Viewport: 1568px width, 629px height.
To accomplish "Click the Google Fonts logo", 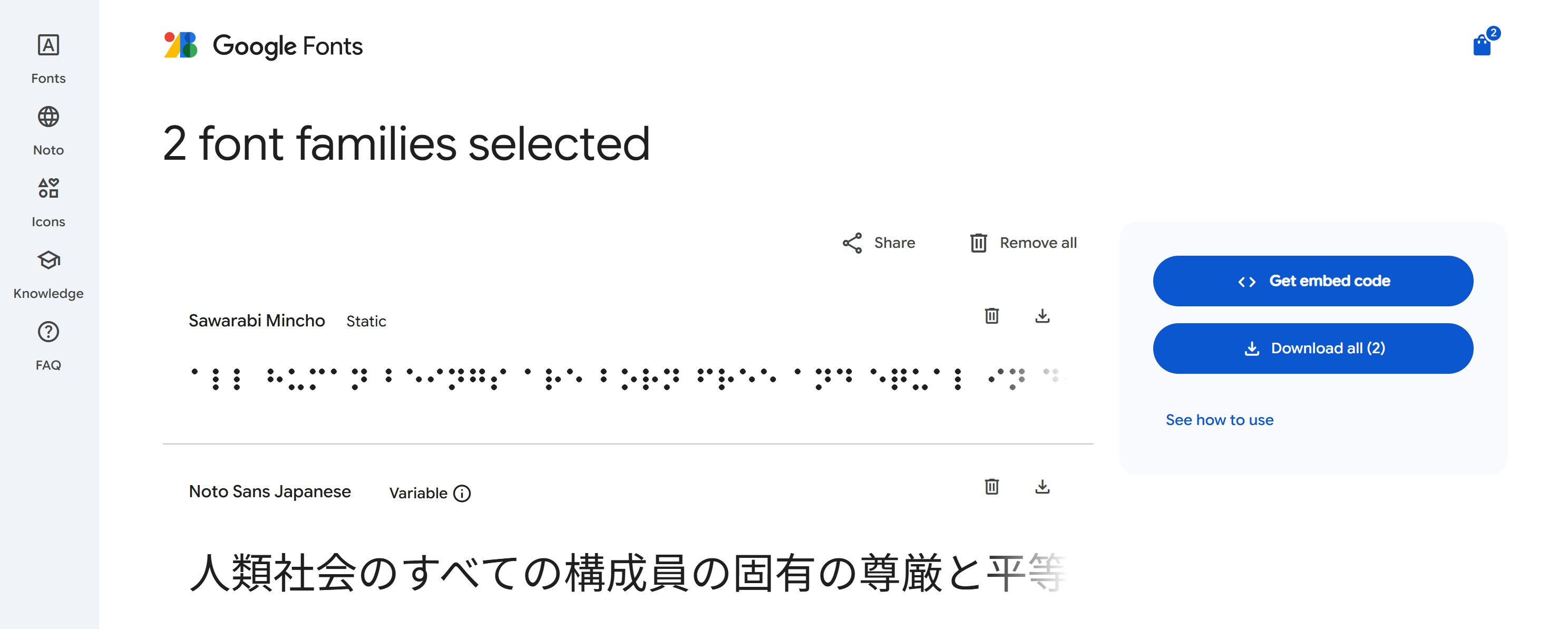I will click(x=263, y=46).
